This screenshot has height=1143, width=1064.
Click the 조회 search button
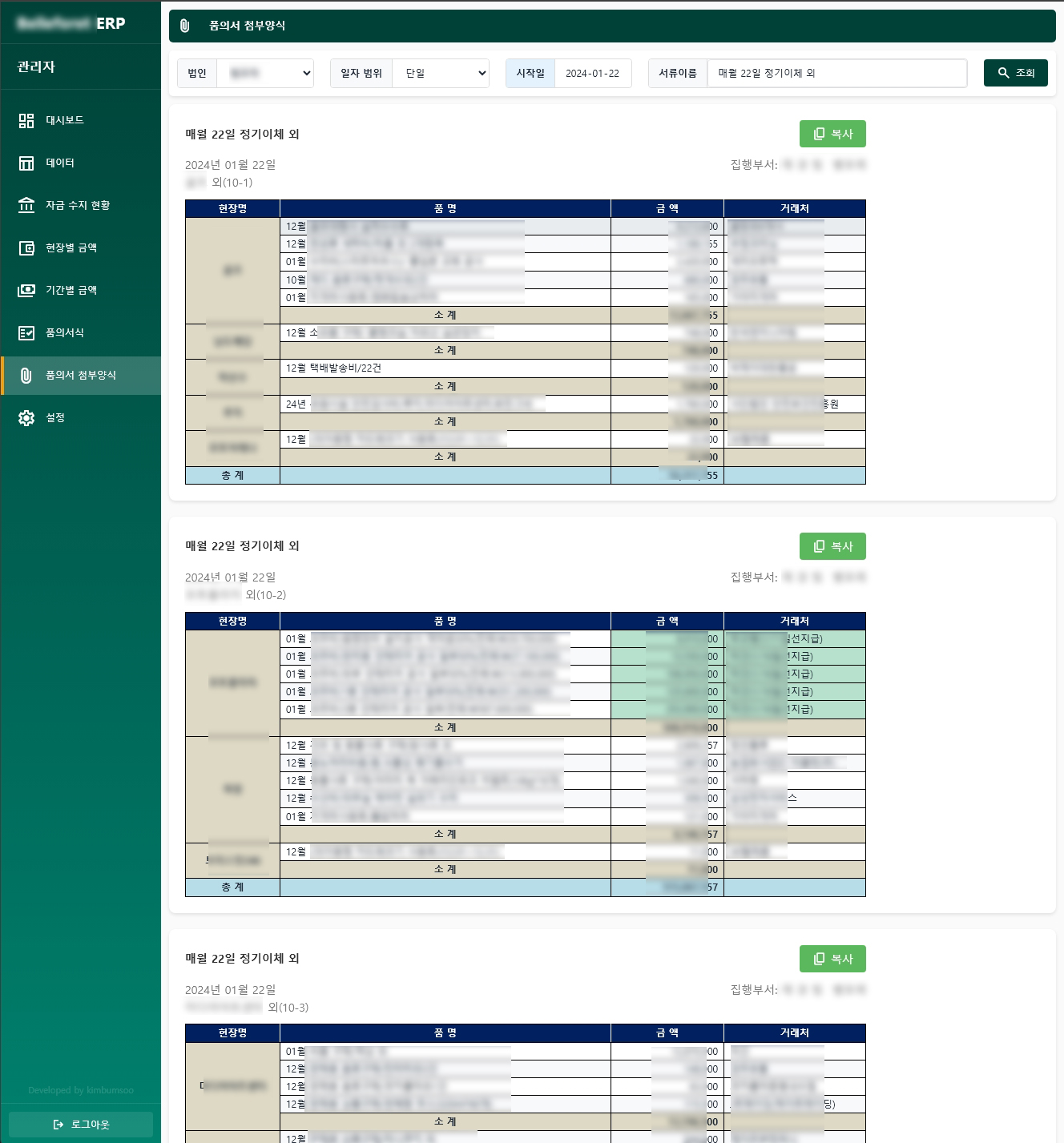[1015, 73]
